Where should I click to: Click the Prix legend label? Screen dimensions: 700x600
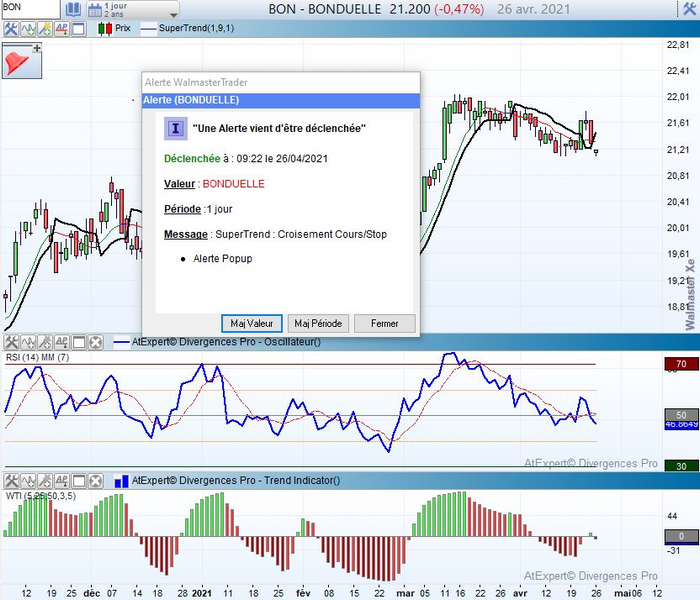click(x=123, y=28)
